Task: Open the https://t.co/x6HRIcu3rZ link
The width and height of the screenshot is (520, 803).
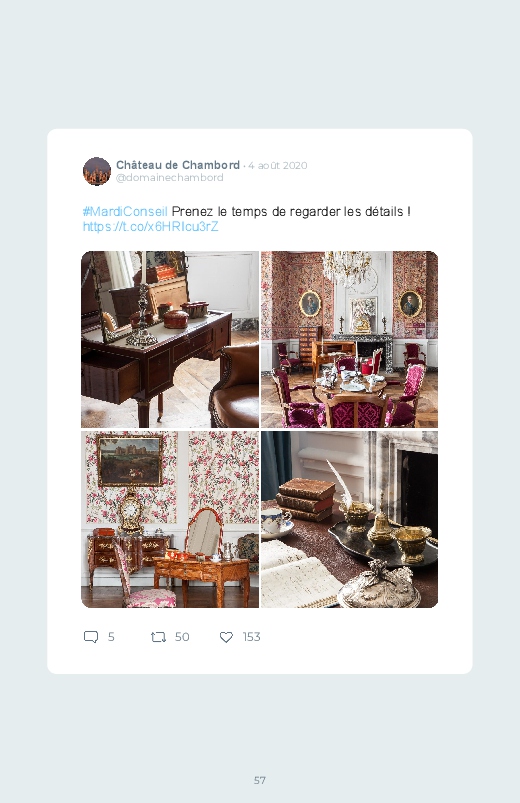Action: point(151,226)
